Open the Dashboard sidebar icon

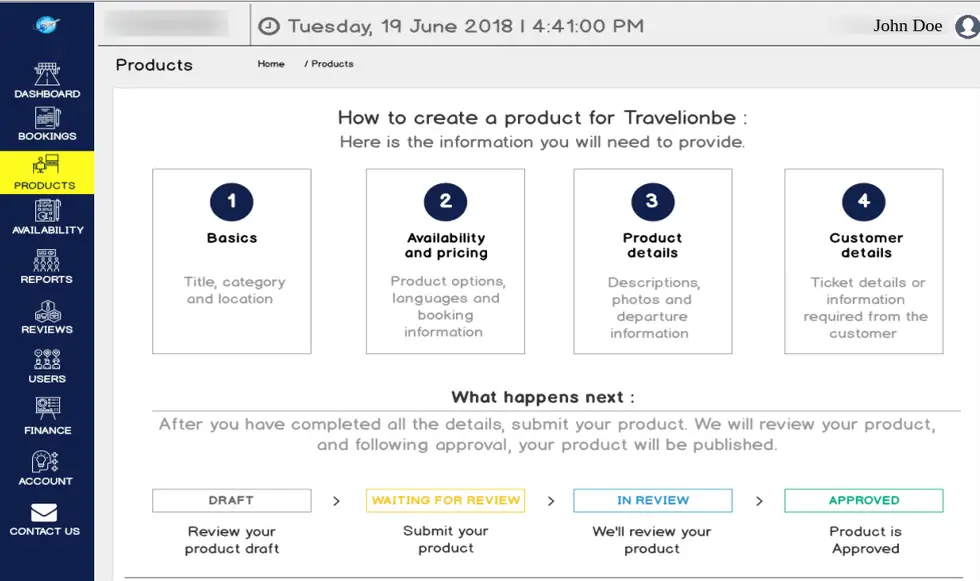tap(47, 74)
